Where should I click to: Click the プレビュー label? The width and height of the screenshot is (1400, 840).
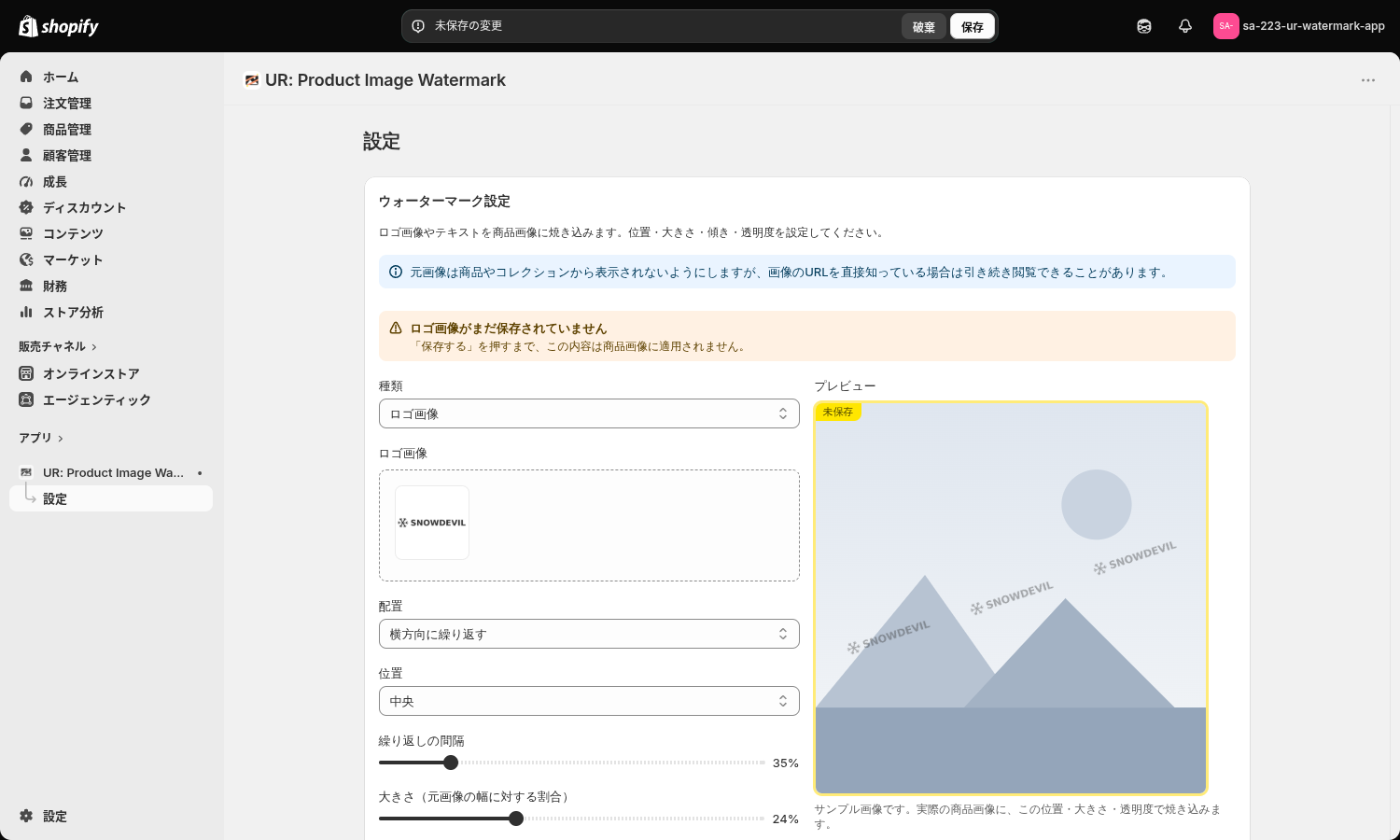[845, 386]
